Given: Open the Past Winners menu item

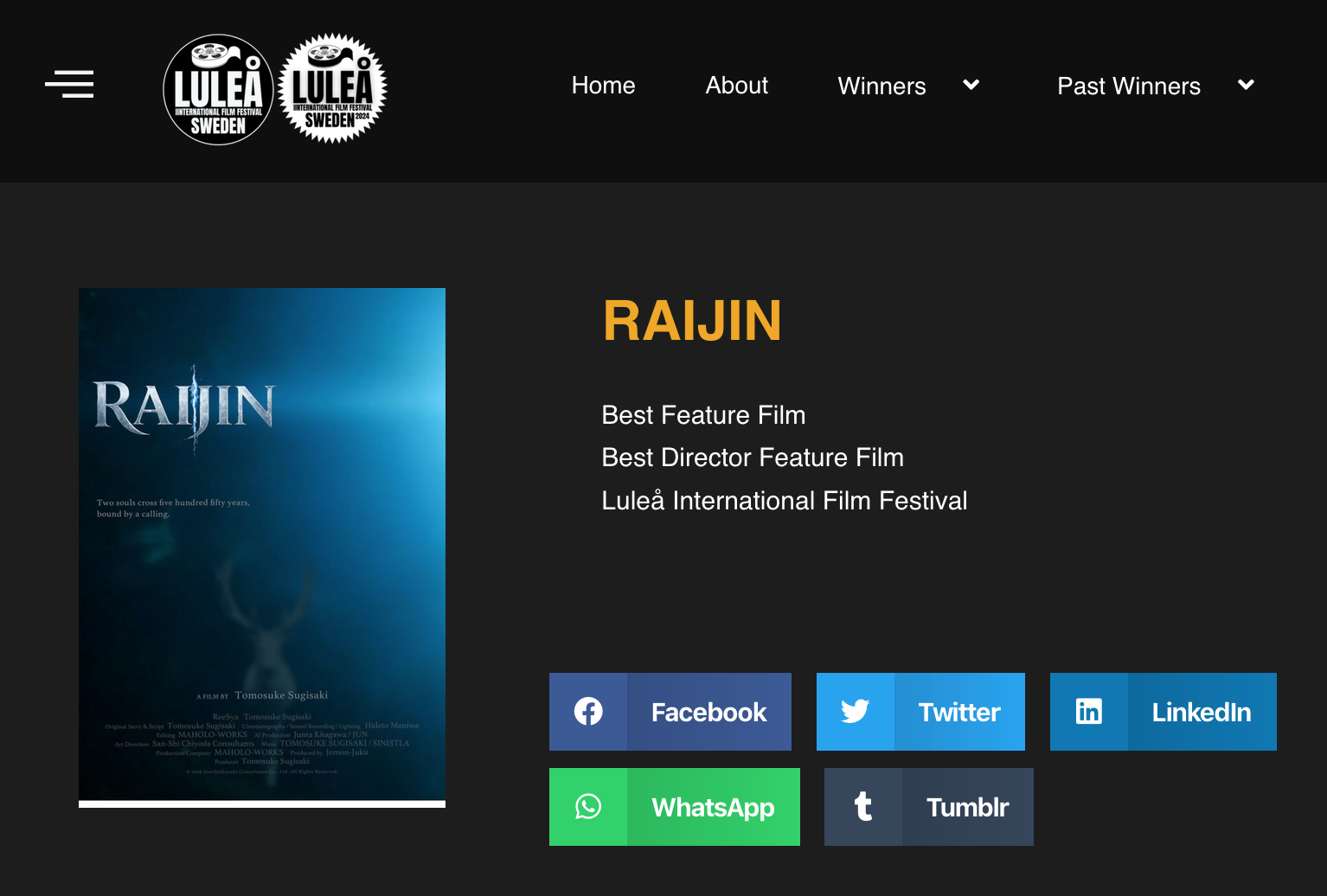Looking at the screenshot, I should [x=1128, y=86].
